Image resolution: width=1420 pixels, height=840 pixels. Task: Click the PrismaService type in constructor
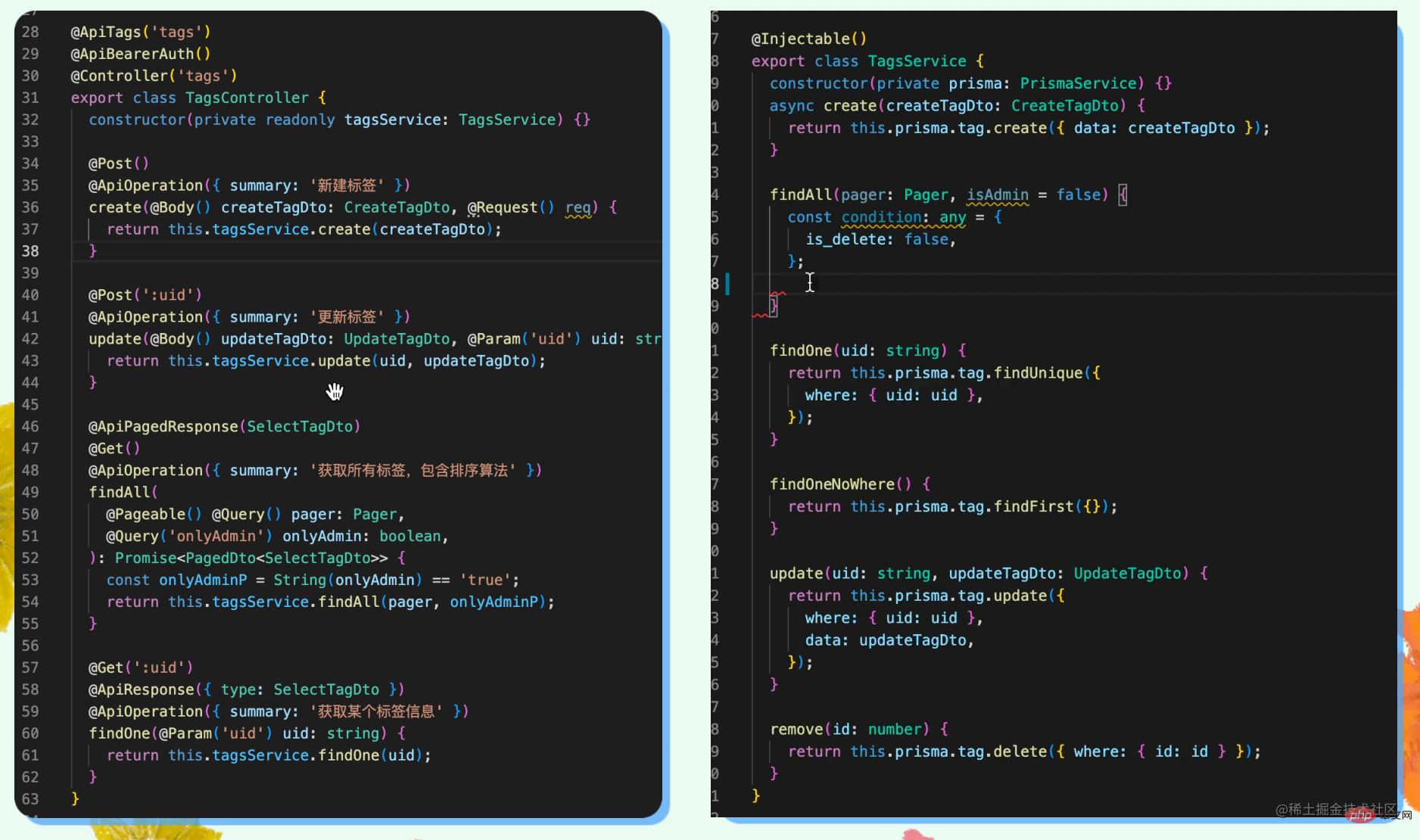pyautogui.click(x=1079, y=83)
